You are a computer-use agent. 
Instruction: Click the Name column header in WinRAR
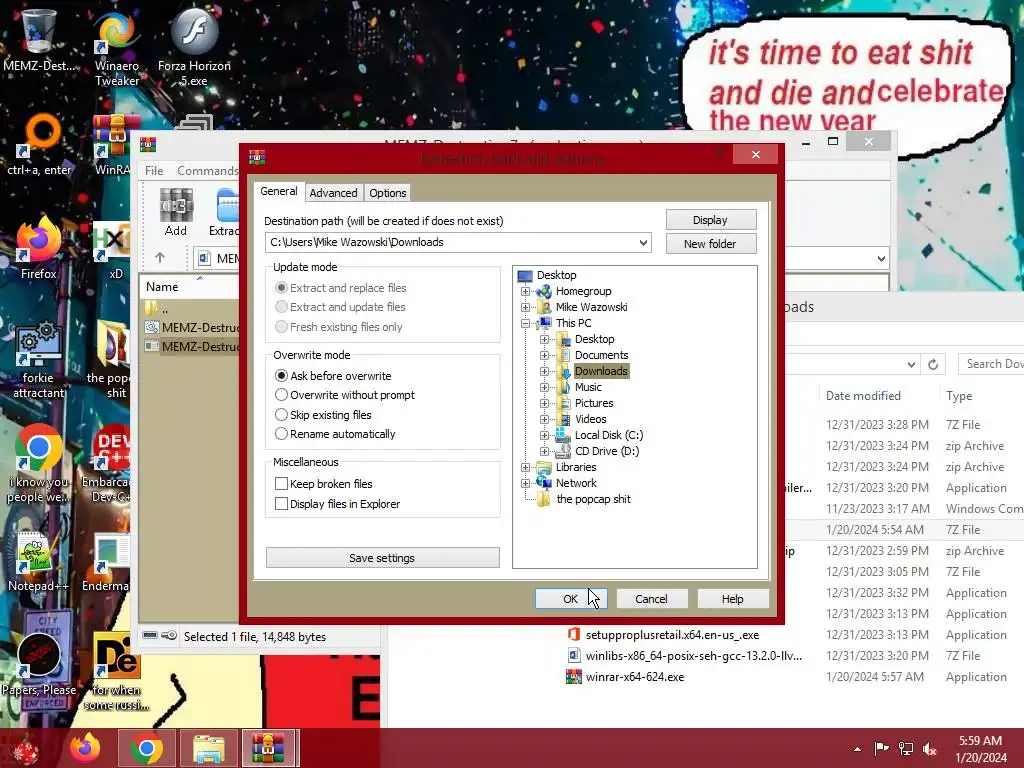(162, 287)
